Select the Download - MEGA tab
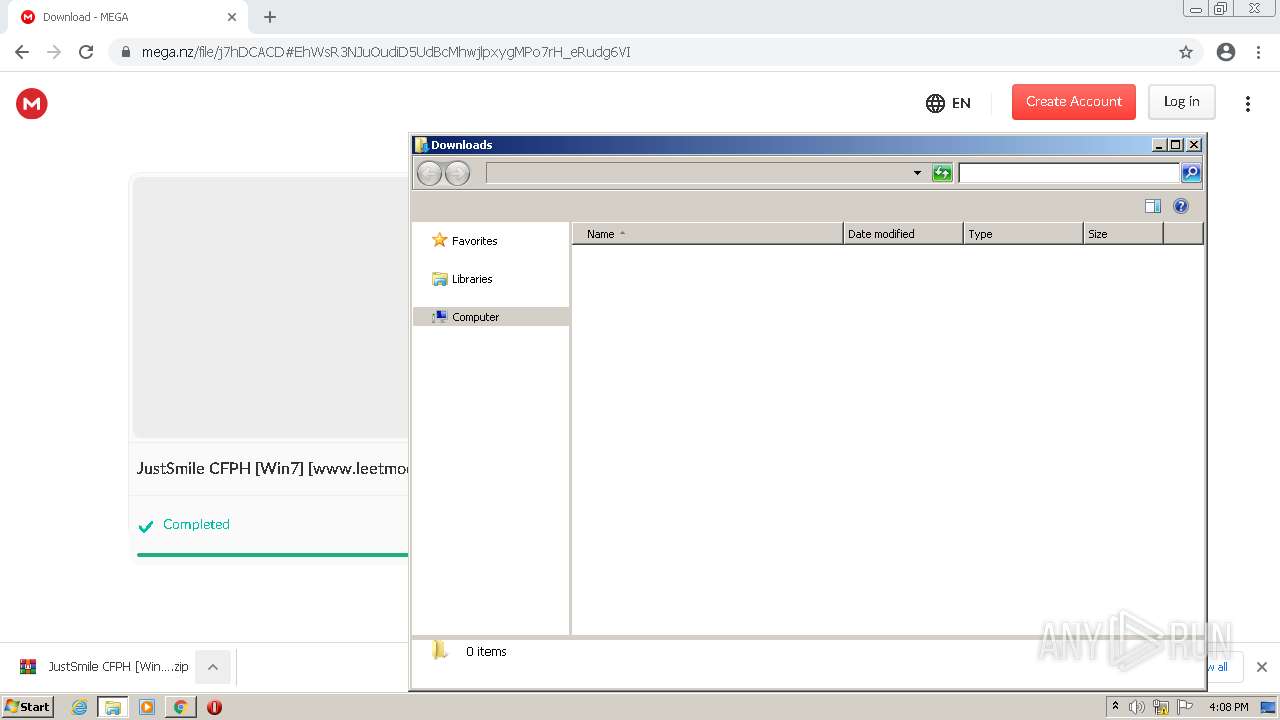Viewport: 1280px width, 720px height. 127,17
